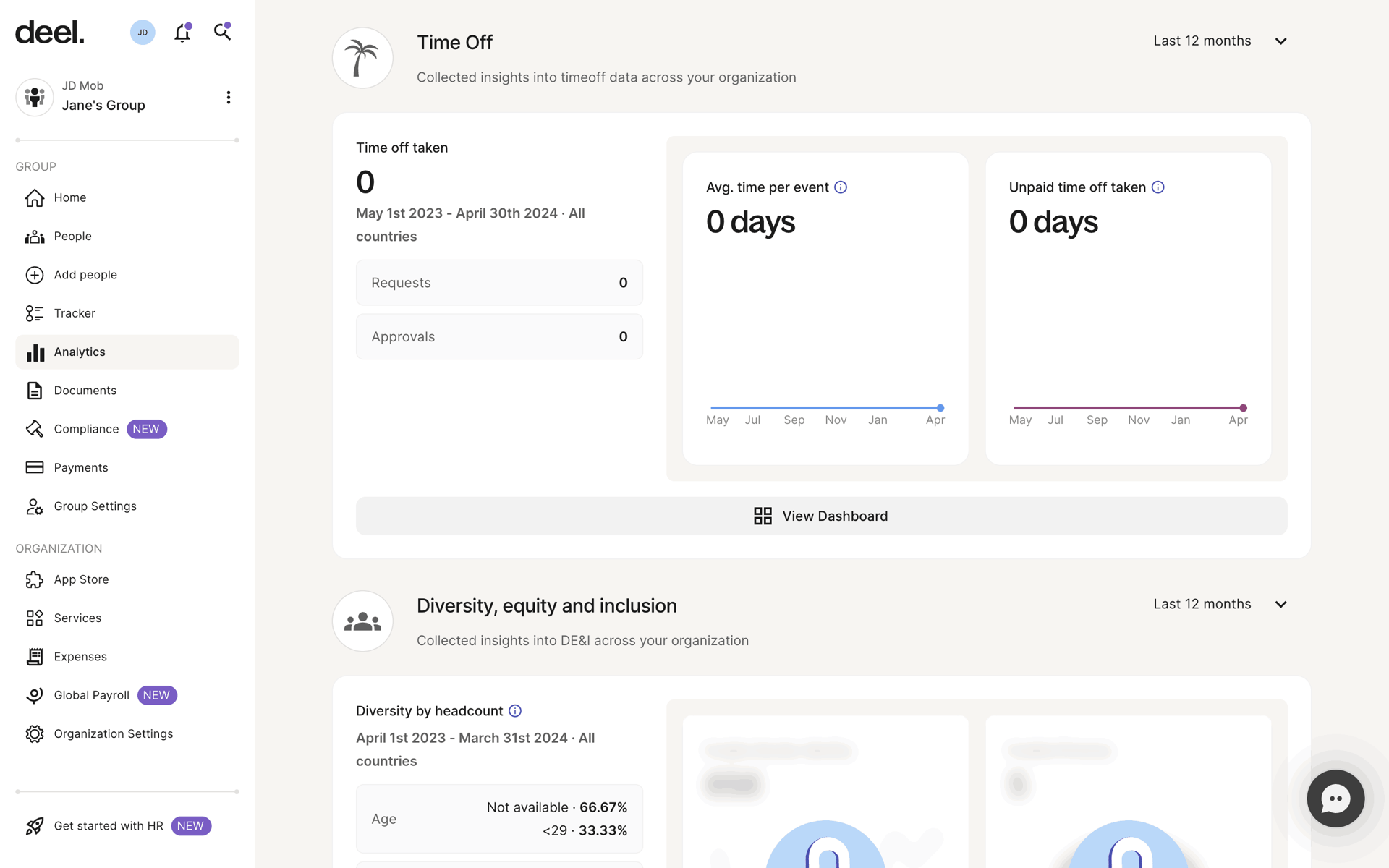Click the Group Settings icon
The width and height of the screenshot is (1389, 868).
pos(35,506)
